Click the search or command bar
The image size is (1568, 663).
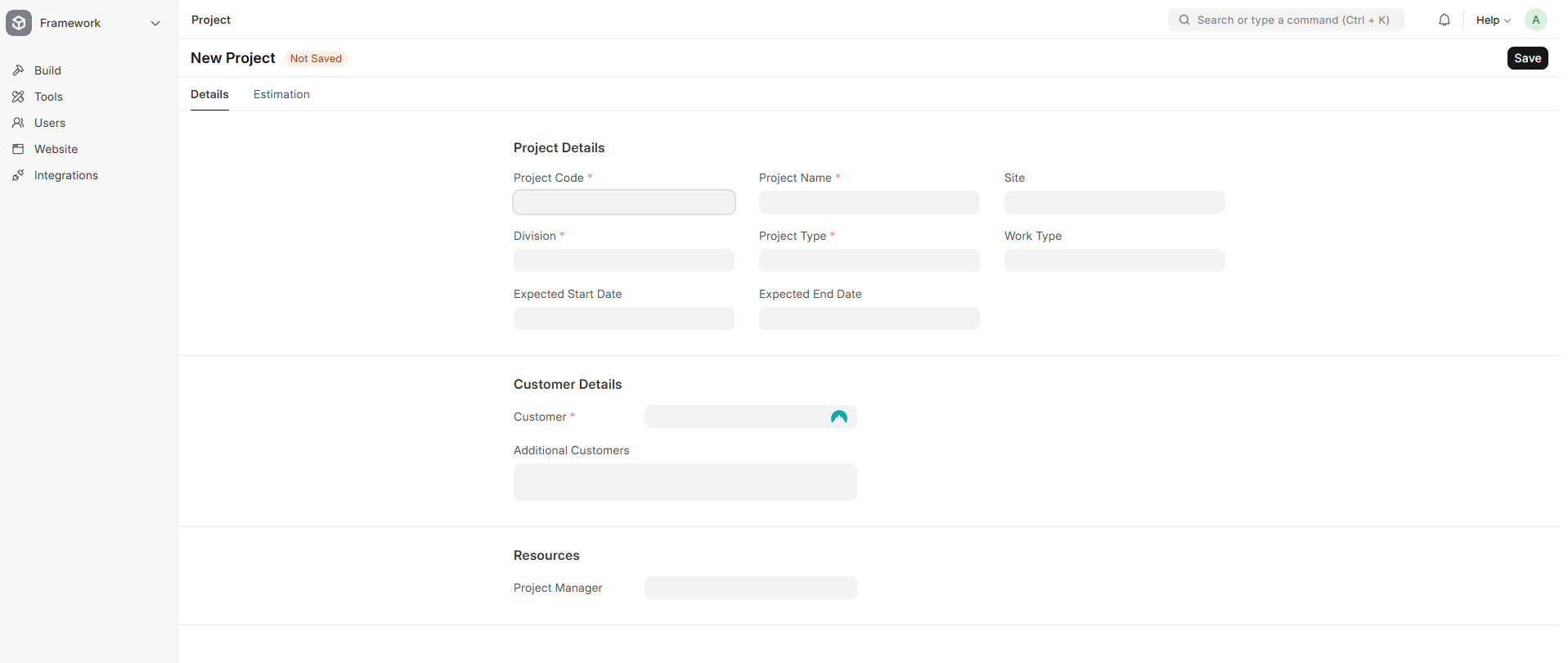click(1286, 20)
